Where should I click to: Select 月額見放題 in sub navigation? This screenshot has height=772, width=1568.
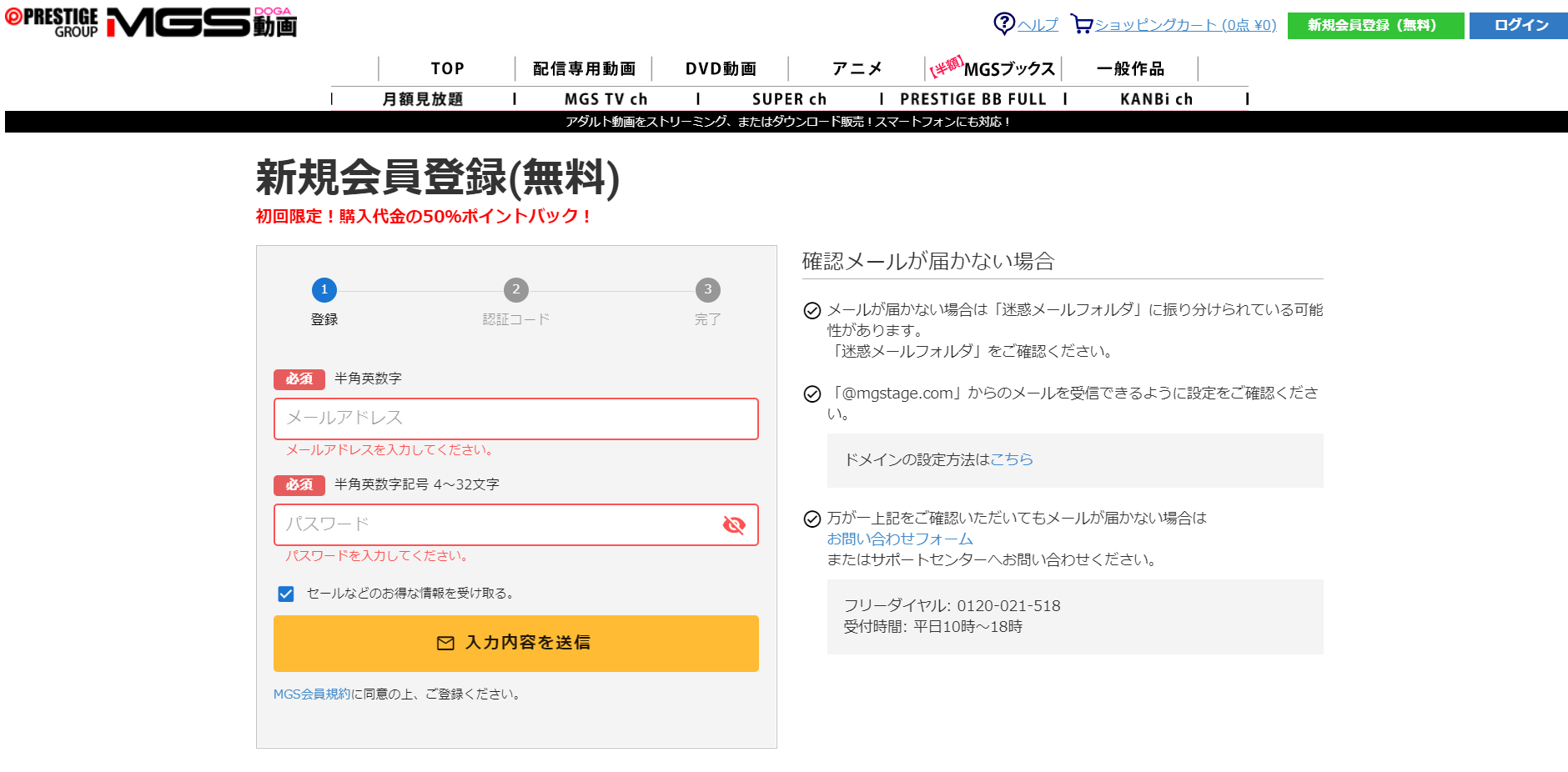(x=423, y=99)
